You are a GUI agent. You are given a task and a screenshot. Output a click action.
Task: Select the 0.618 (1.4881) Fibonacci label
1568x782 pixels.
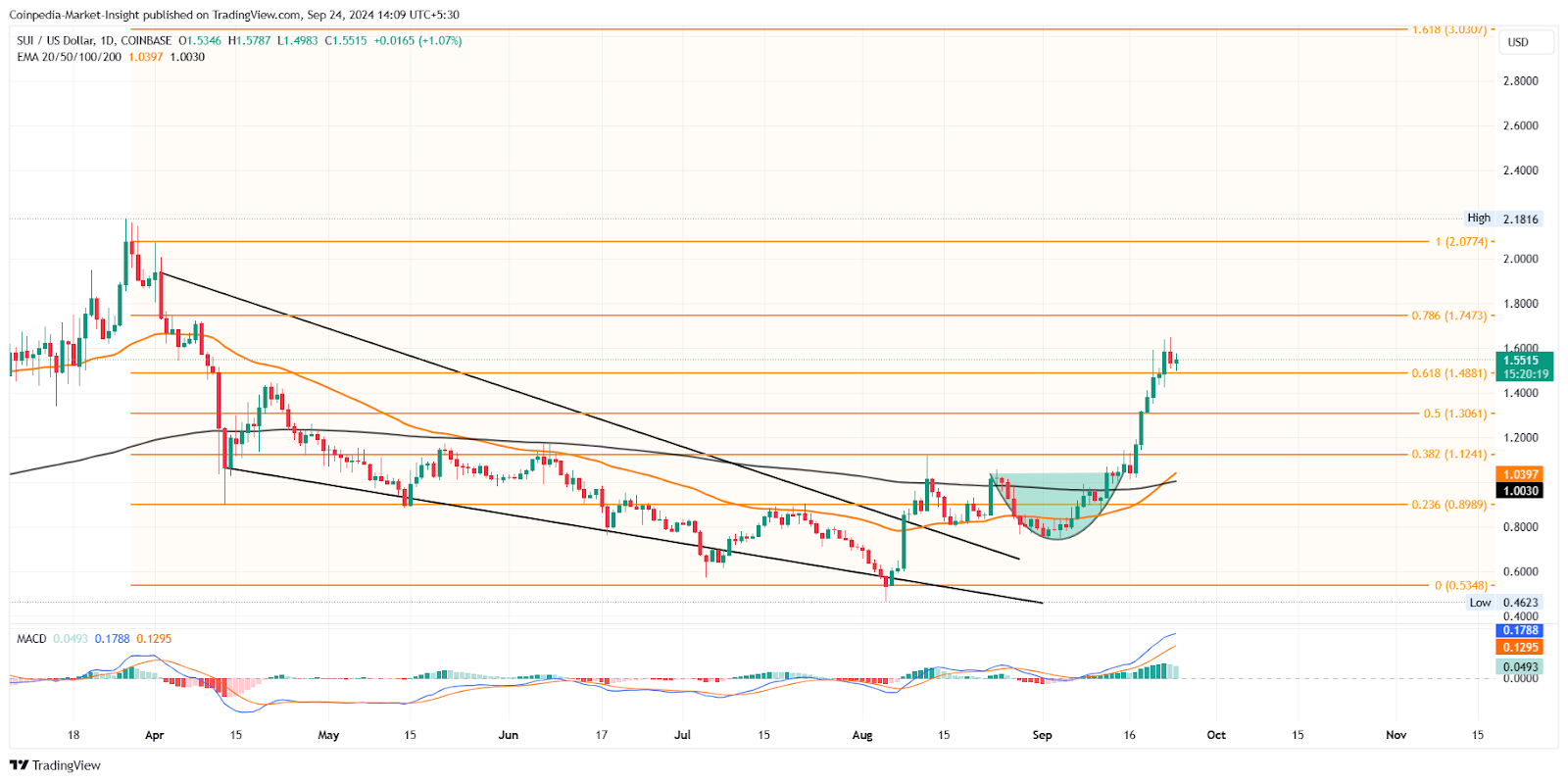tap(1449, 373)
